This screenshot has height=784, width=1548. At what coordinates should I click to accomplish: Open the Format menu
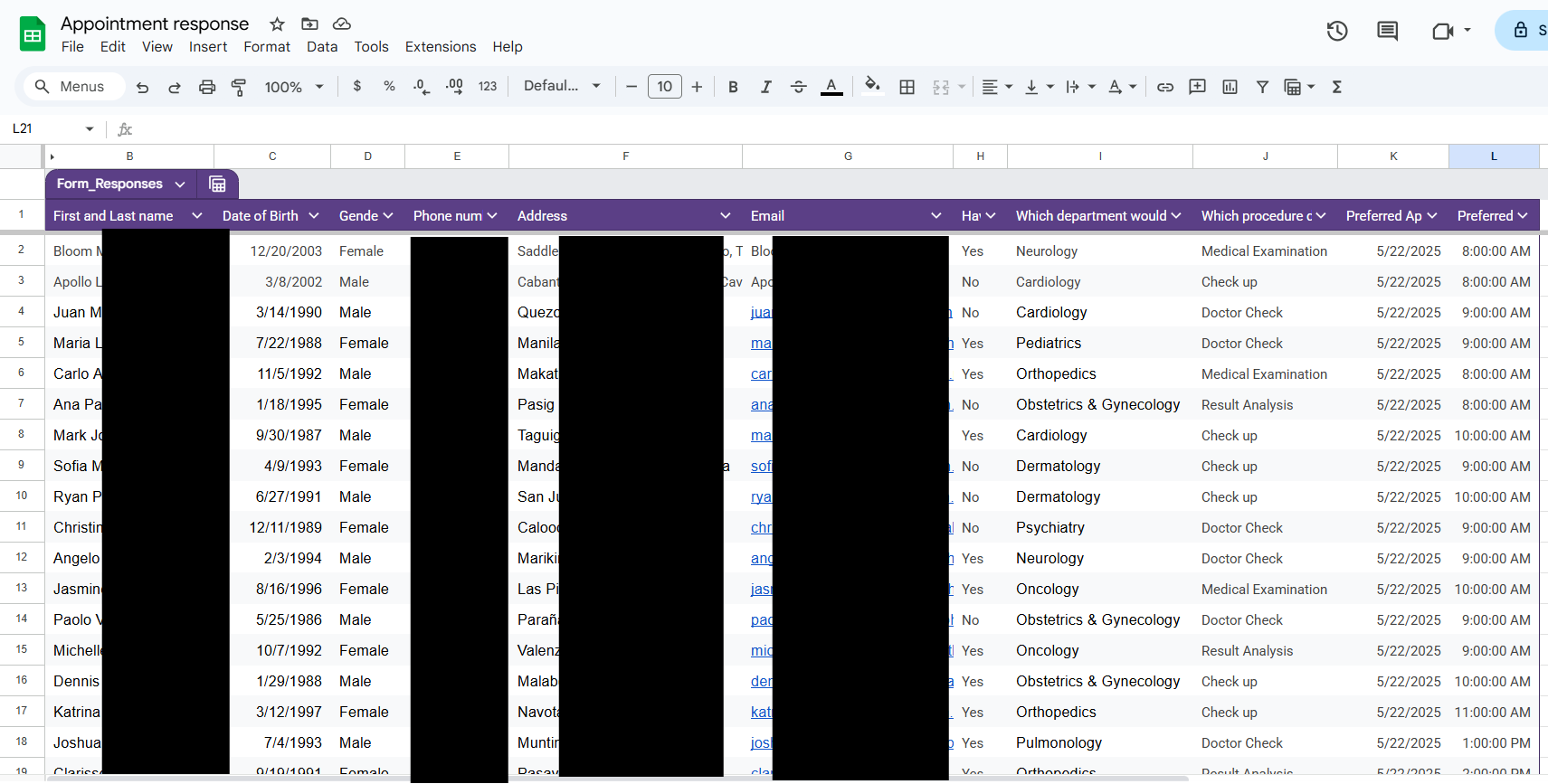pos(267,47)
